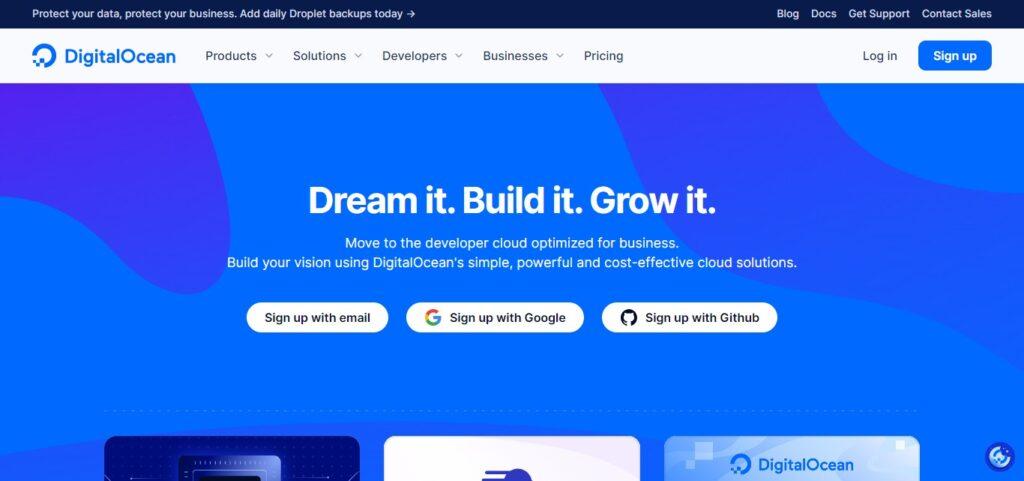Expand the Developers dropdown chevron
1024x481 pixels.
(x=458, y=56)
